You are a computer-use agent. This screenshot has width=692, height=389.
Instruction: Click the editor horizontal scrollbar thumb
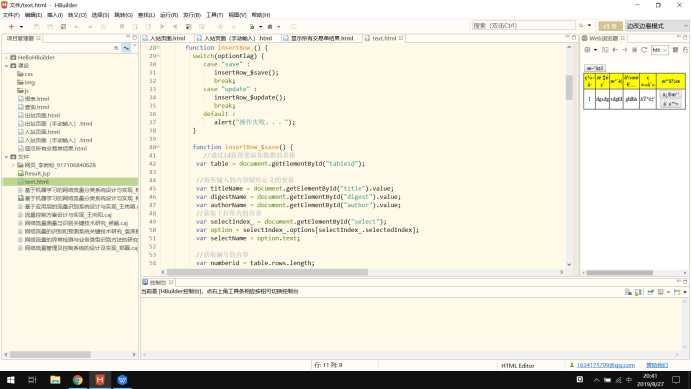(x=267, y=272)
